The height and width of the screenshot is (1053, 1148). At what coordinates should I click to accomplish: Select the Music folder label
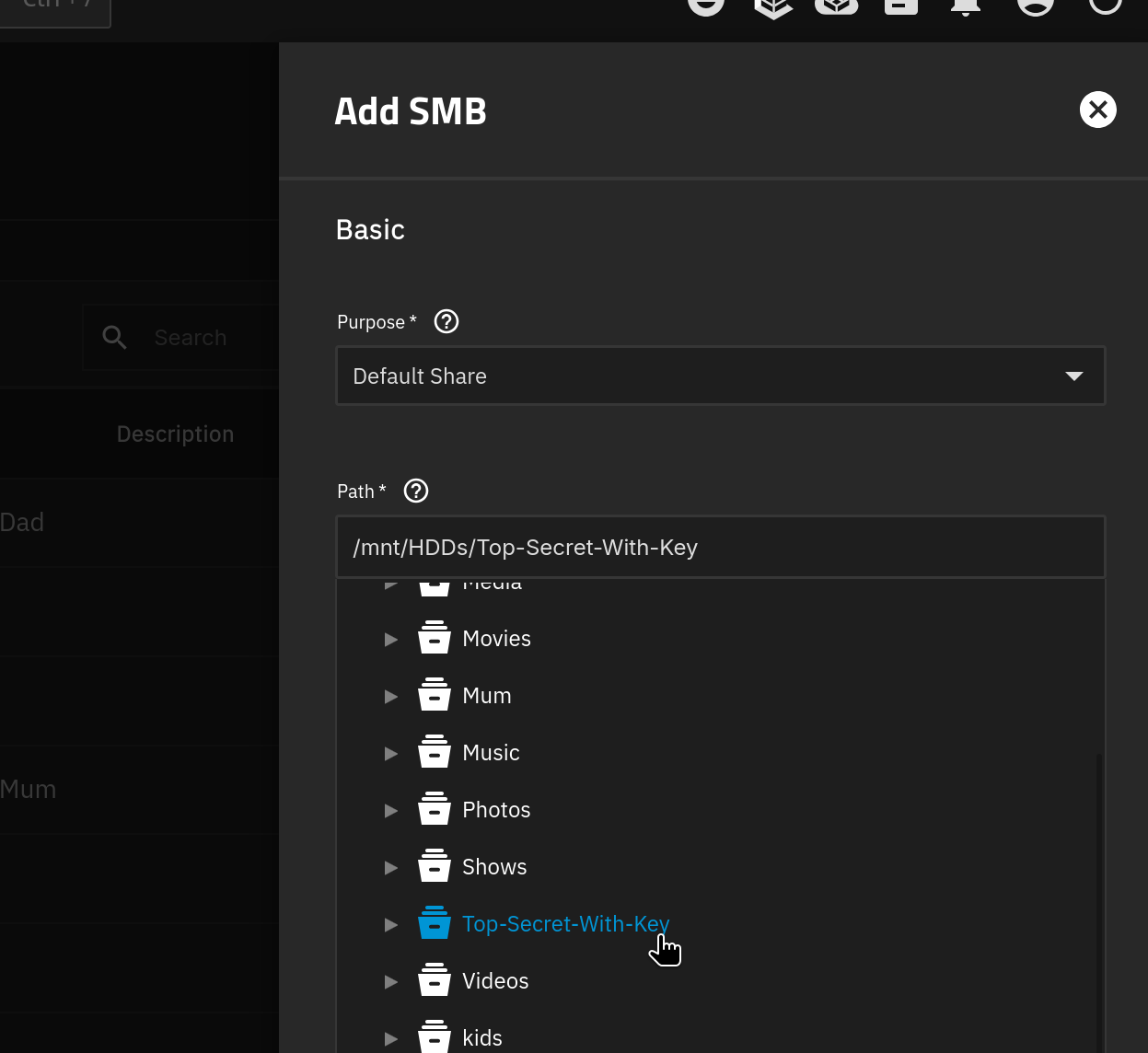(491, 753)
